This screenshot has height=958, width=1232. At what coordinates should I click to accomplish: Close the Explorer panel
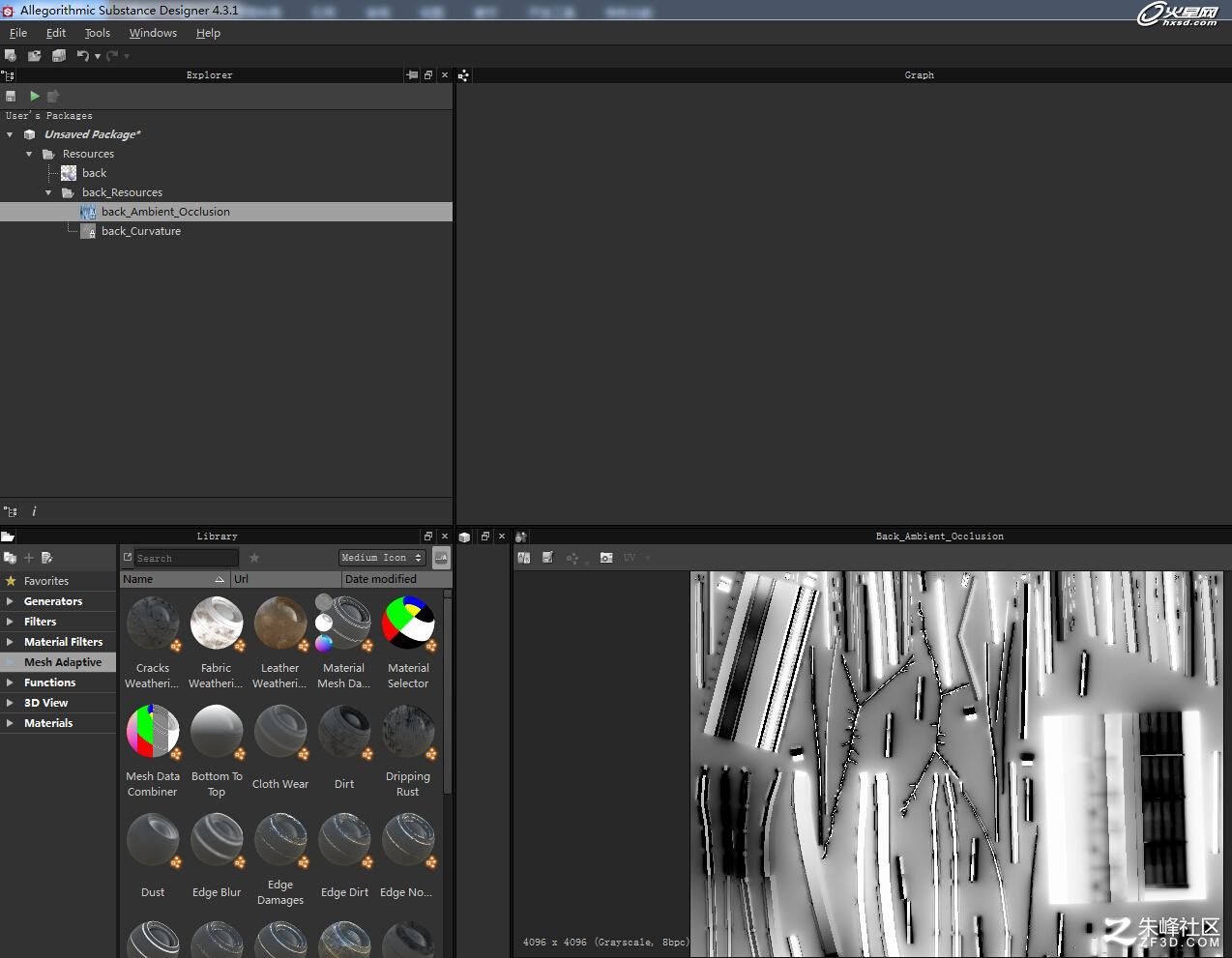click(445, 74)
